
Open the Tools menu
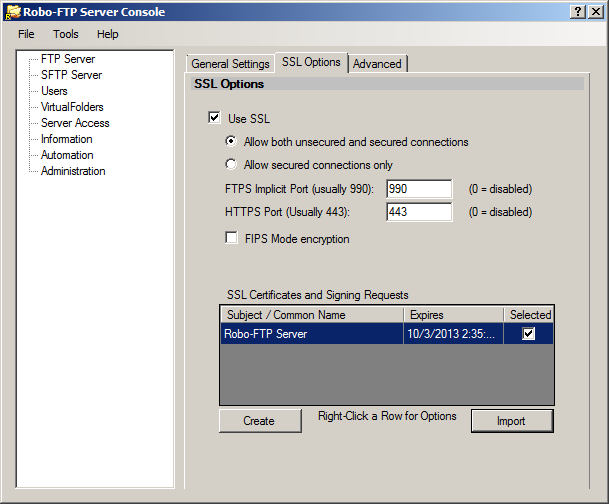pos(66,34)
